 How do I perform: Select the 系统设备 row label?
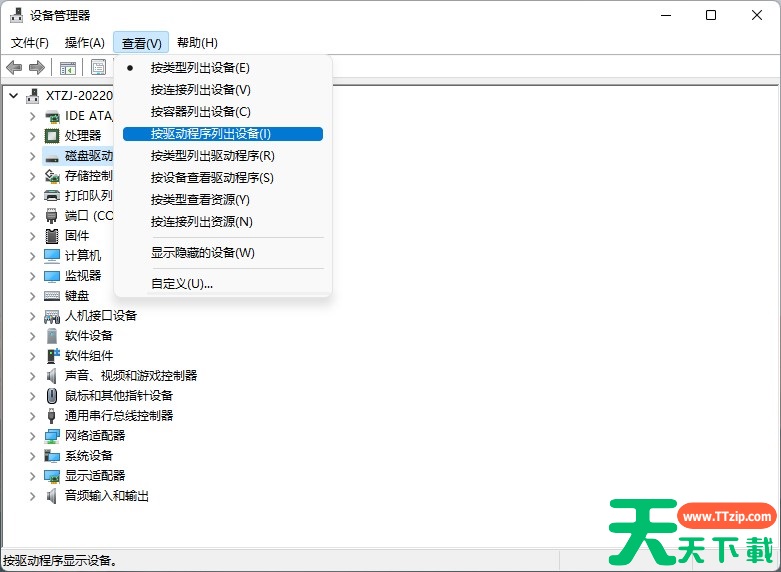click(89, 456)
